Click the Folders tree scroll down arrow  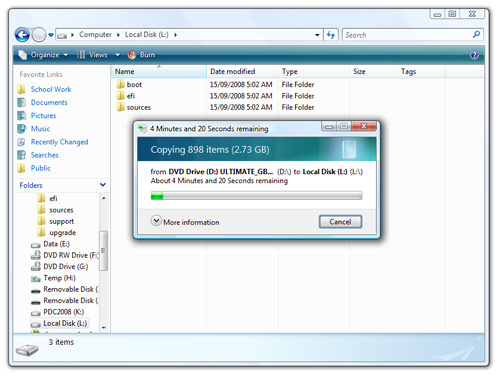[104, 328]
